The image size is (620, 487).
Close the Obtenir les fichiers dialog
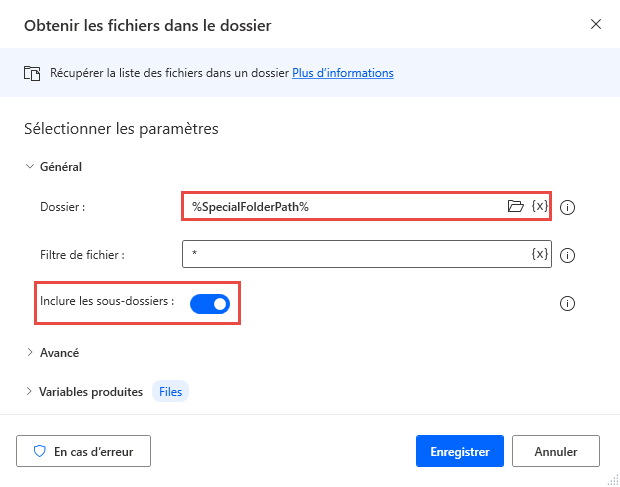(596, 24)
